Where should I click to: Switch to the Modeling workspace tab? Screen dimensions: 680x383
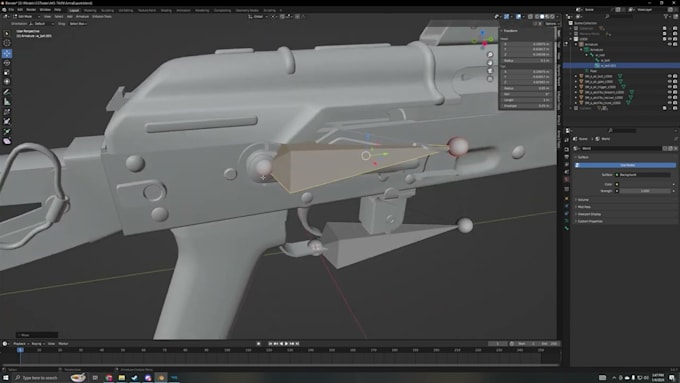tap(90, 10)
